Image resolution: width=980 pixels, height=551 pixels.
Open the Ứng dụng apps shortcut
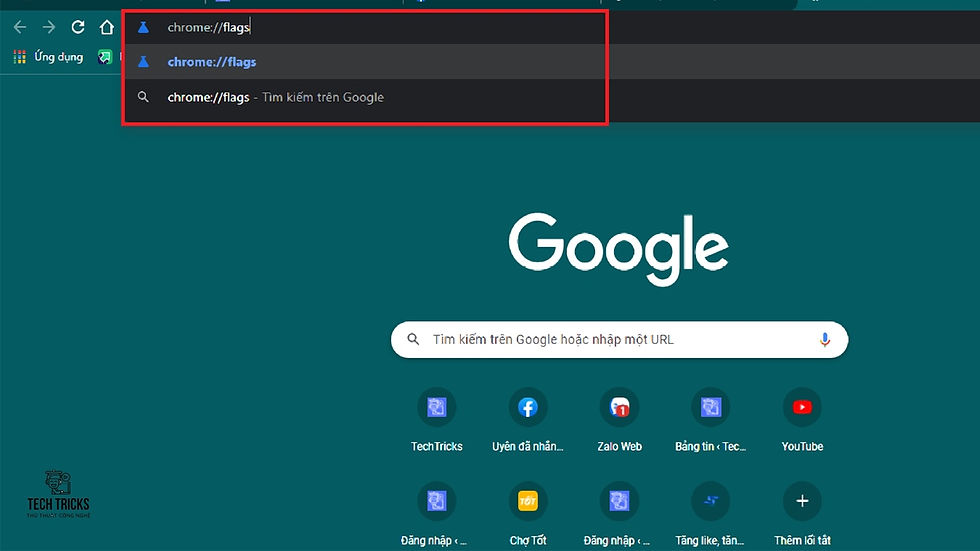49,57
